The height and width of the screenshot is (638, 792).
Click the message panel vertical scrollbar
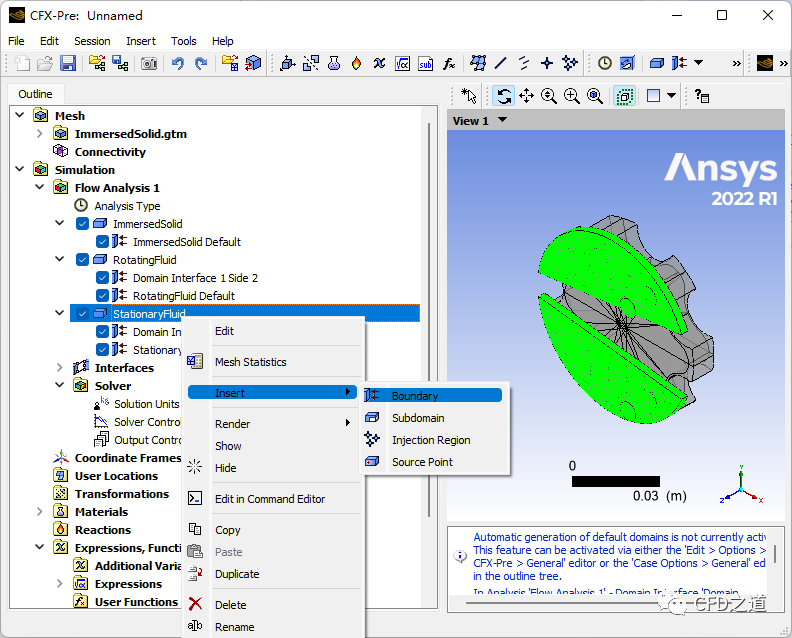coord(775,553)
